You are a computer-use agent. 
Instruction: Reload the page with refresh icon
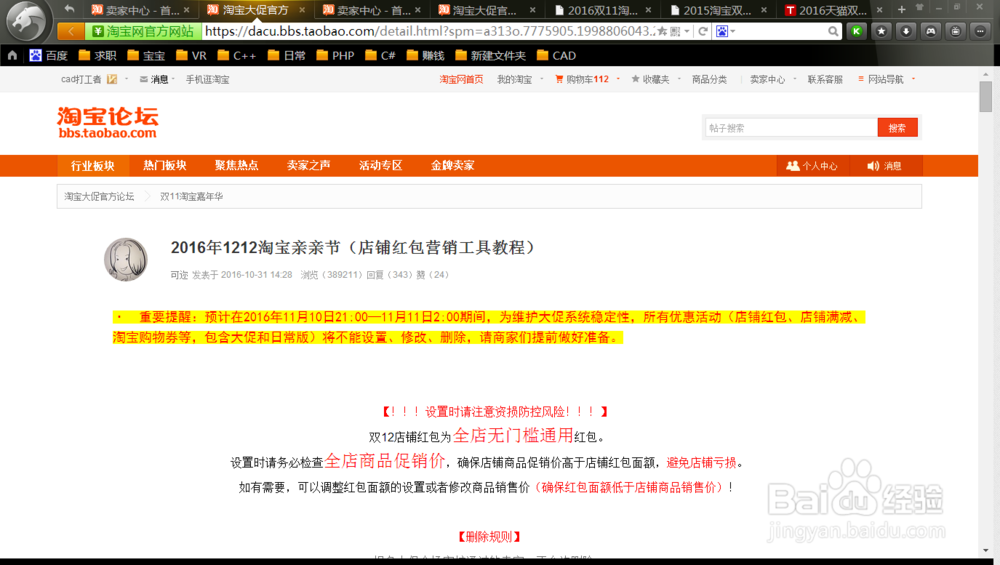tap(703, 31)
